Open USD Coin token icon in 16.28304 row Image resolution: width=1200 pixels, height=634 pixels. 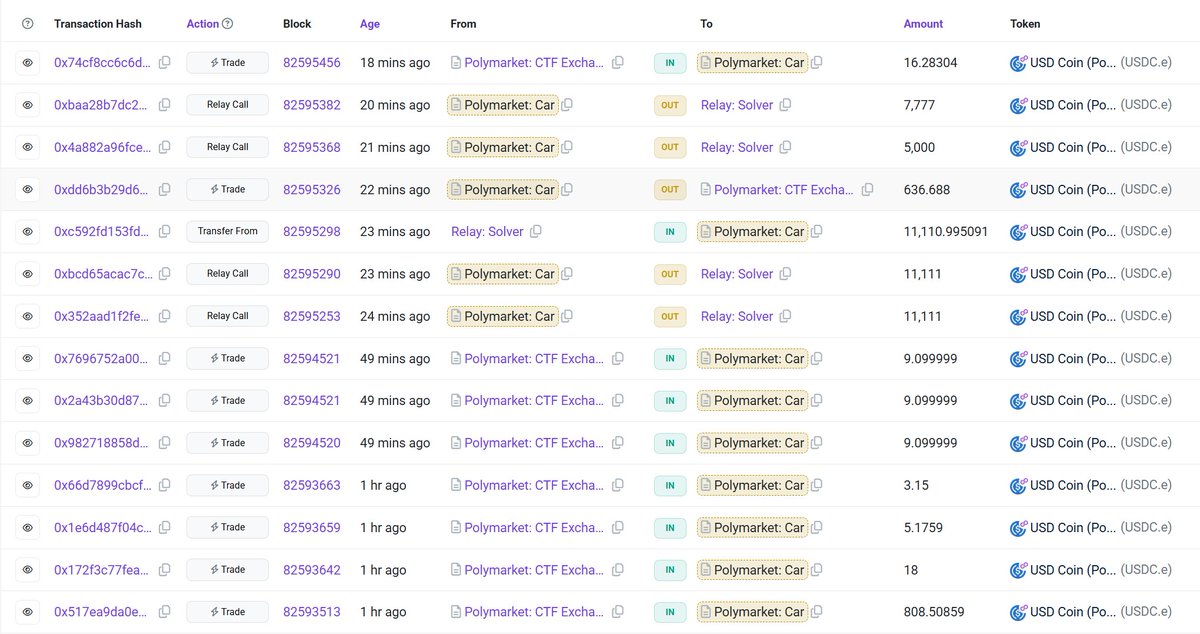1019,63
